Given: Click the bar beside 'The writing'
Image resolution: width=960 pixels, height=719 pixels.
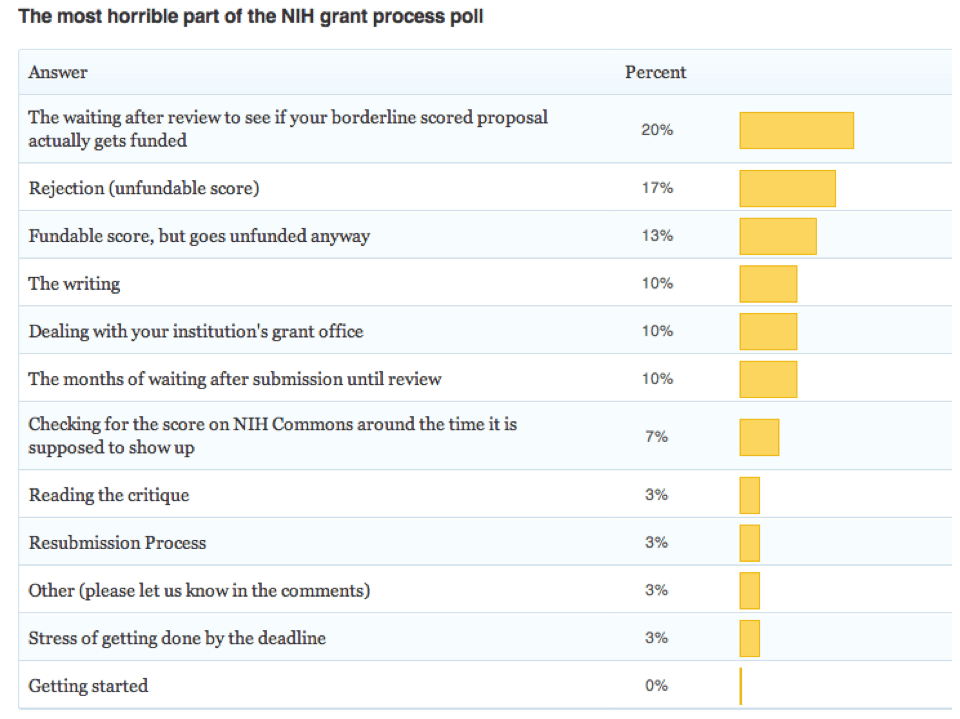Looking at the screenshot, I should click(x=768, y=284).
